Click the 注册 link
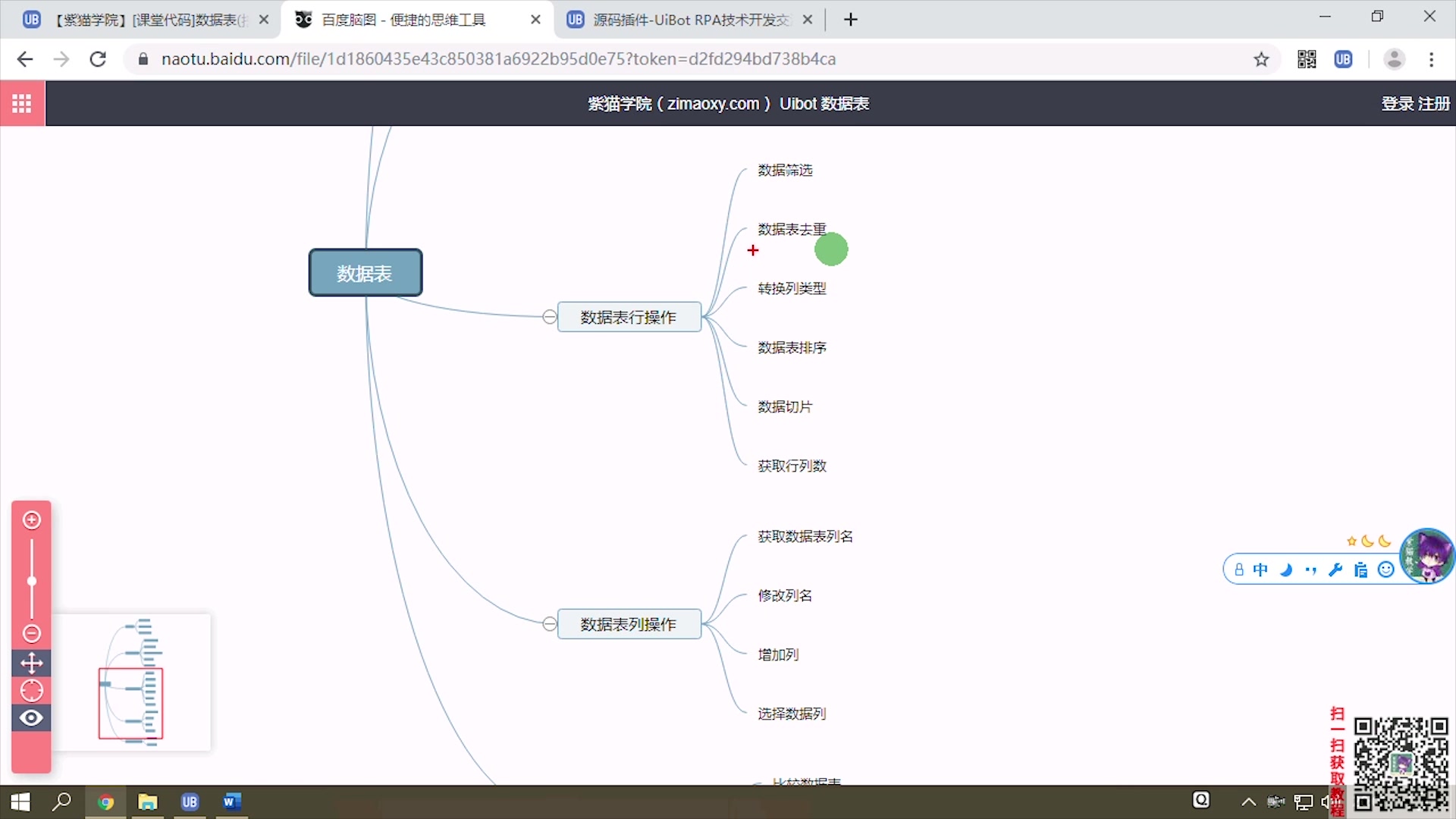Screen dimensions: 1456x819 click(x=1434, y=104)
